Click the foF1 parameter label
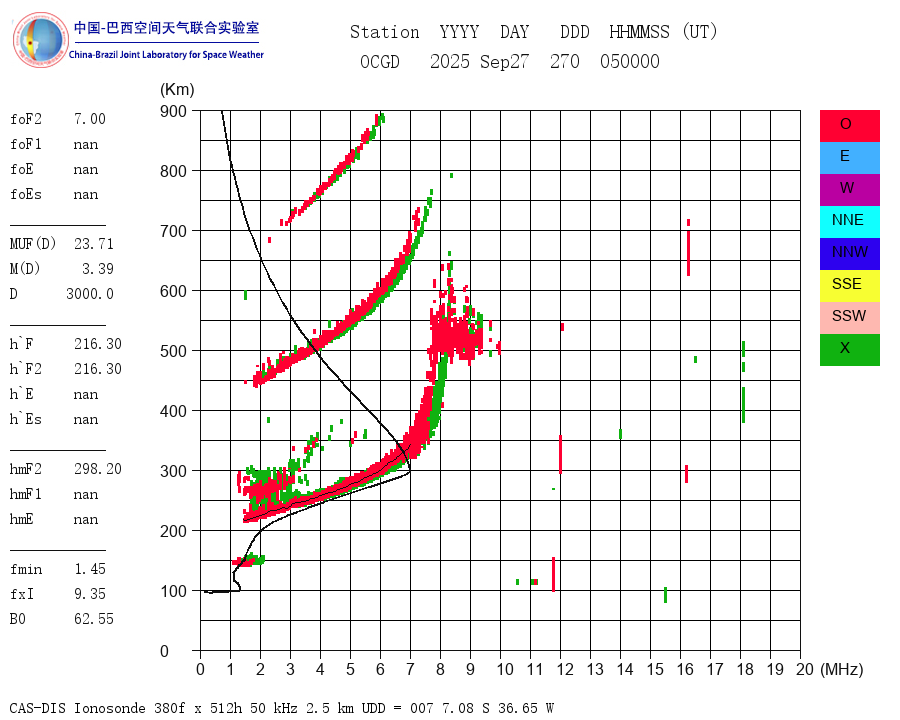 pyautogui.click(x=26, y=144)
